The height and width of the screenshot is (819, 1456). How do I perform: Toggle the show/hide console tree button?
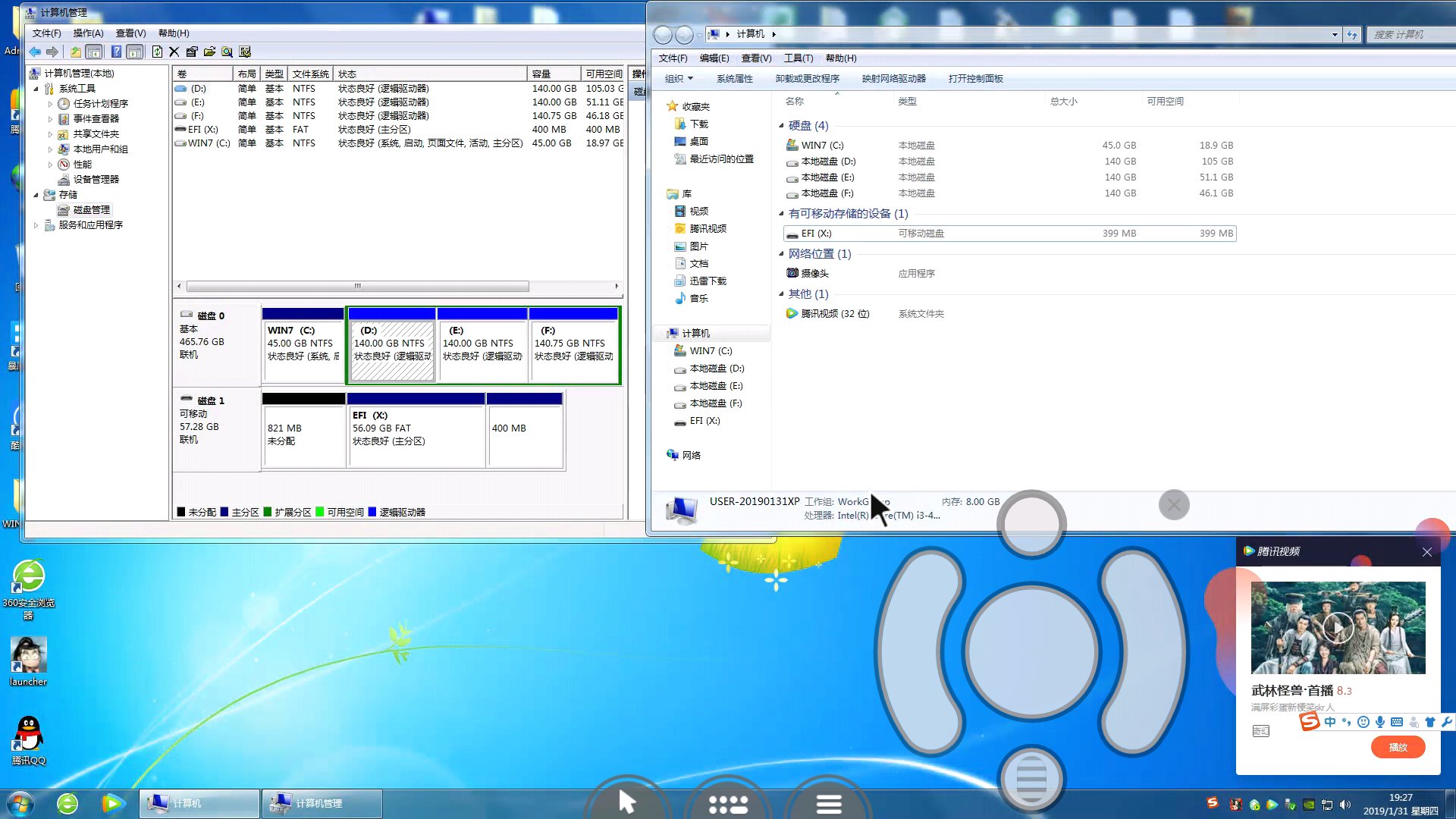94,52
